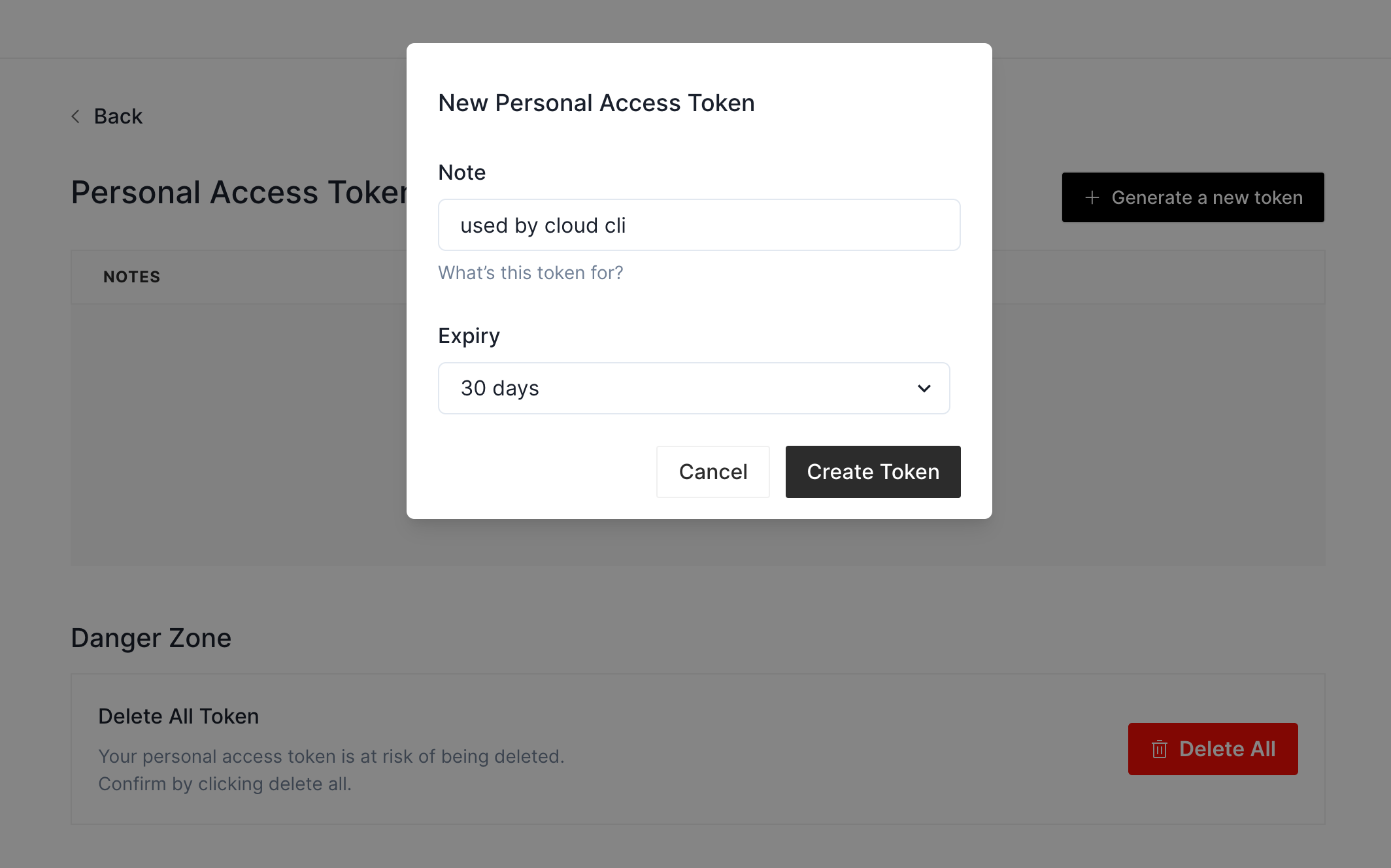The height and width of the screenshot is (868, 1391).
Task: Click the back chevron arrow icon
Action: (x=76, y=116)
